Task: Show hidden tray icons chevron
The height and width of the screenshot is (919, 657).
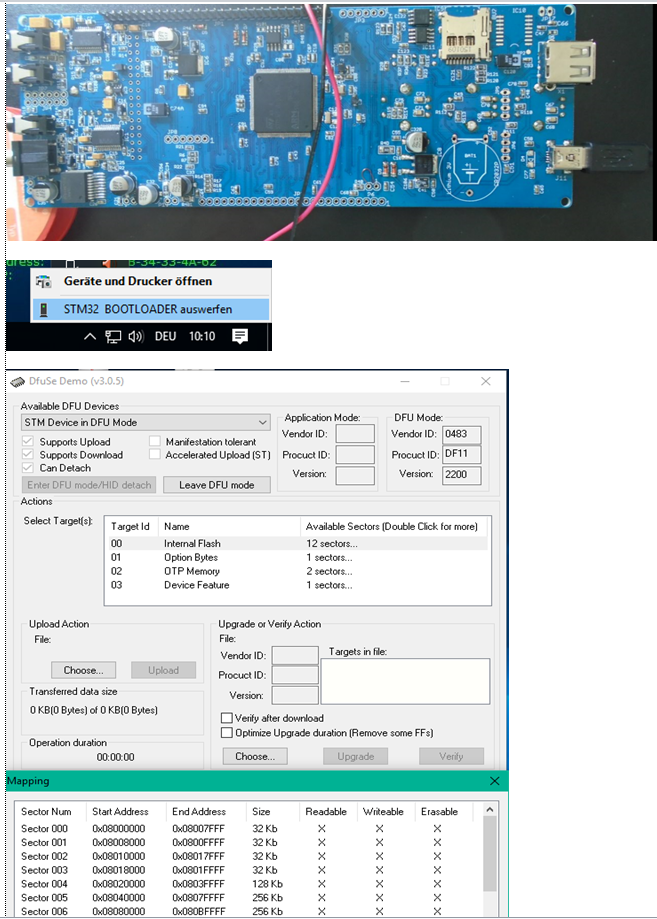Action: pyautogui.click(x=92, y=337)
